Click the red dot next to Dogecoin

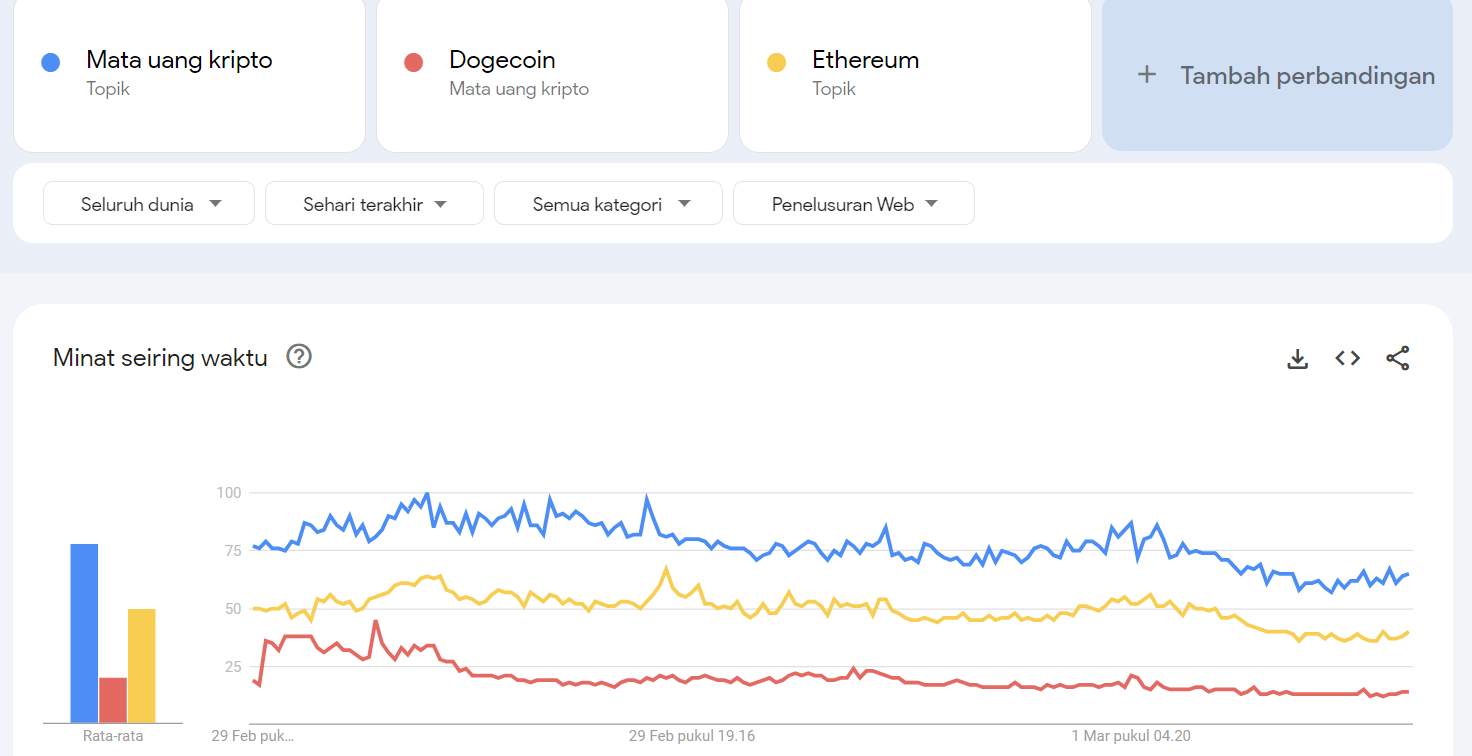pos(413,63)
